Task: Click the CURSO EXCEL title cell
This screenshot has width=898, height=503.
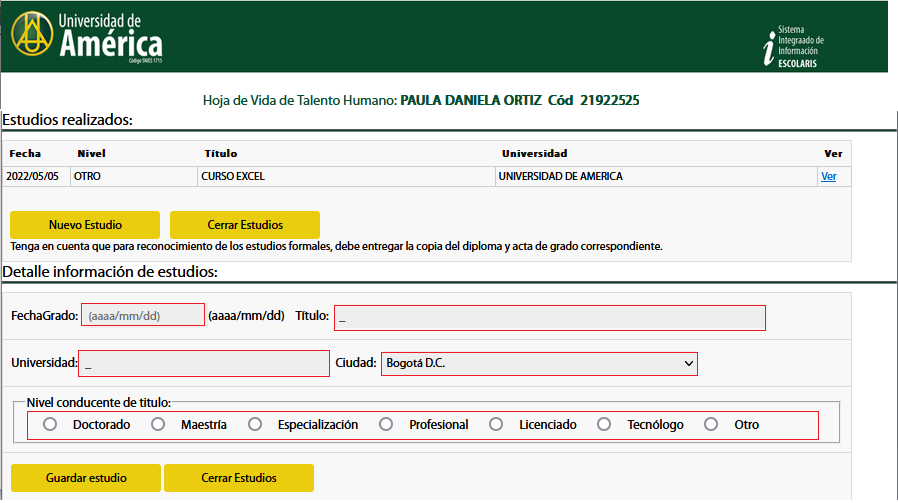Action: 346,176
